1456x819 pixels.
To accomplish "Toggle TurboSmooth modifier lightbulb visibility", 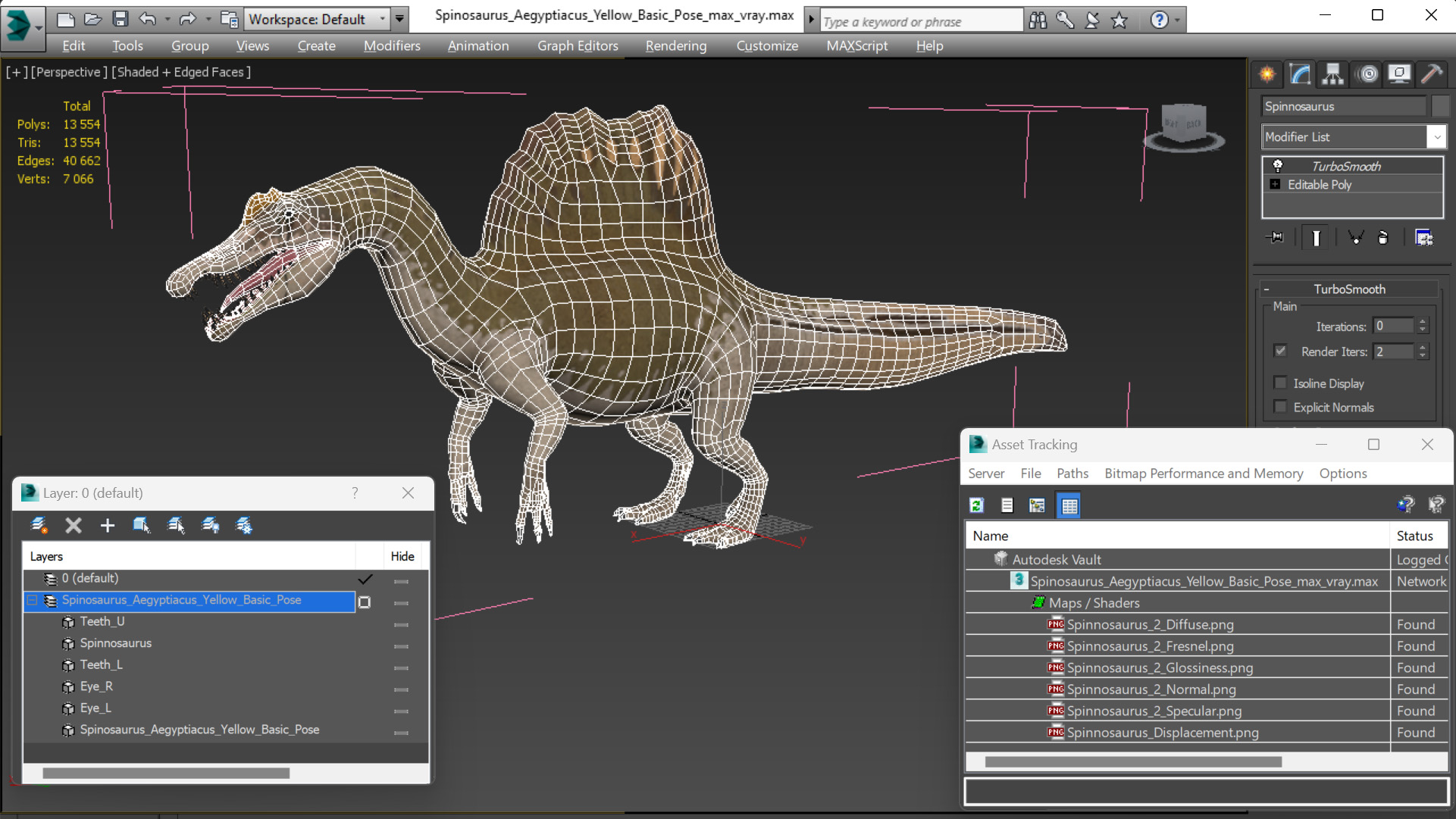I will coord(1278,166).
